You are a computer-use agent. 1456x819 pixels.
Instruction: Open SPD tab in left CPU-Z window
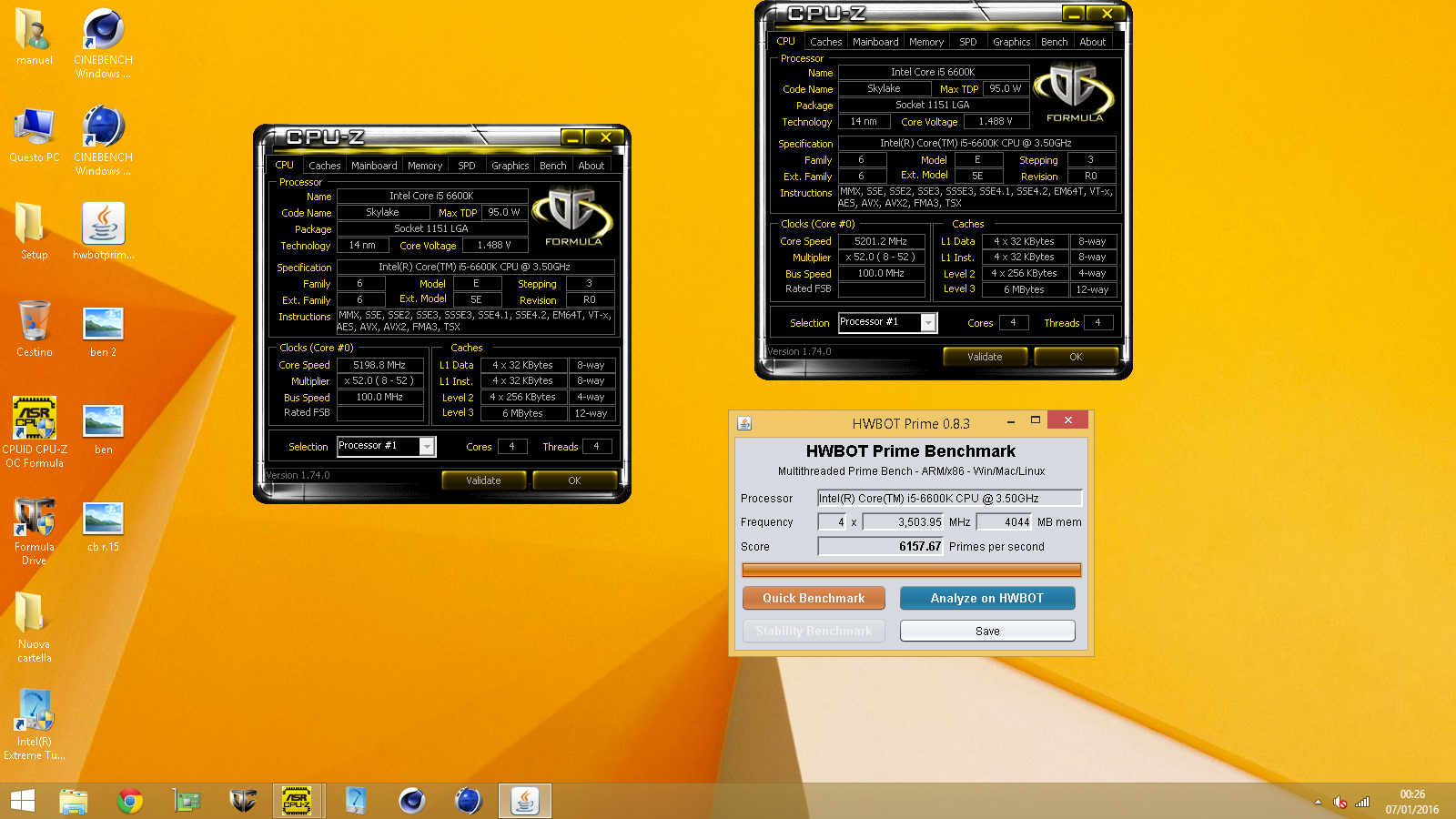tap(467, 166)
